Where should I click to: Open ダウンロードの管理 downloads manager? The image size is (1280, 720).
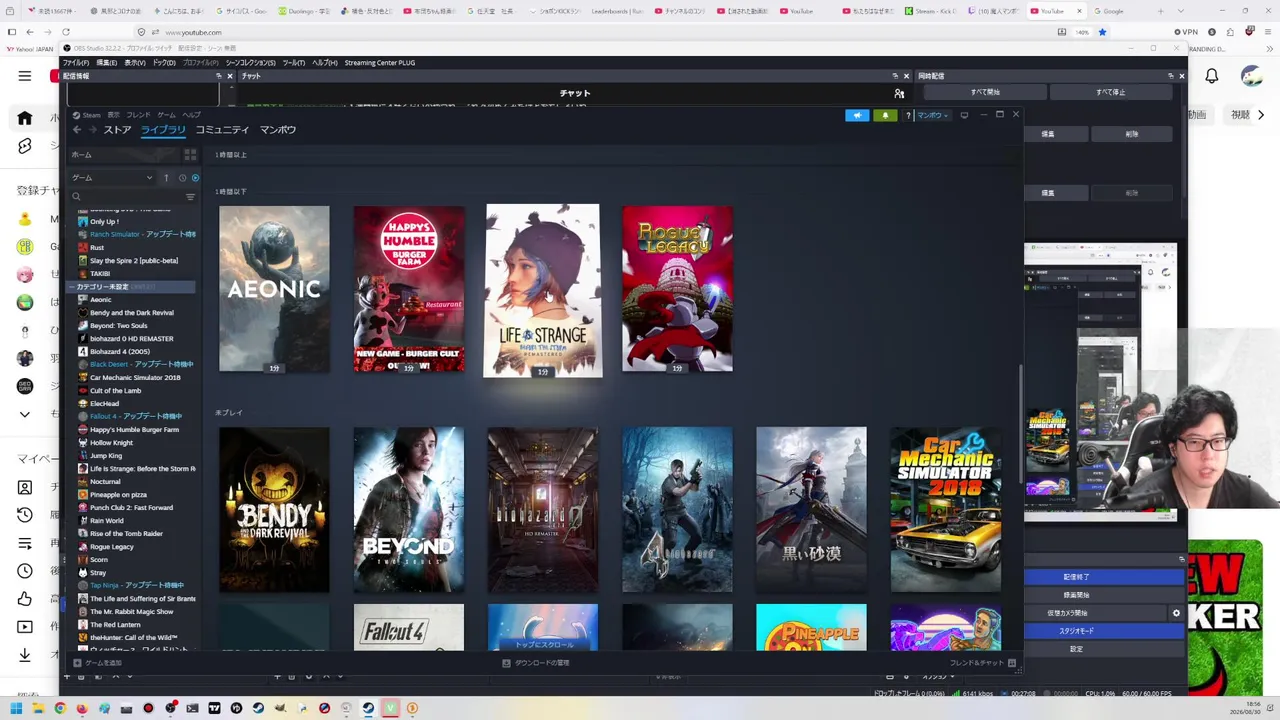[x=537, y=663]
